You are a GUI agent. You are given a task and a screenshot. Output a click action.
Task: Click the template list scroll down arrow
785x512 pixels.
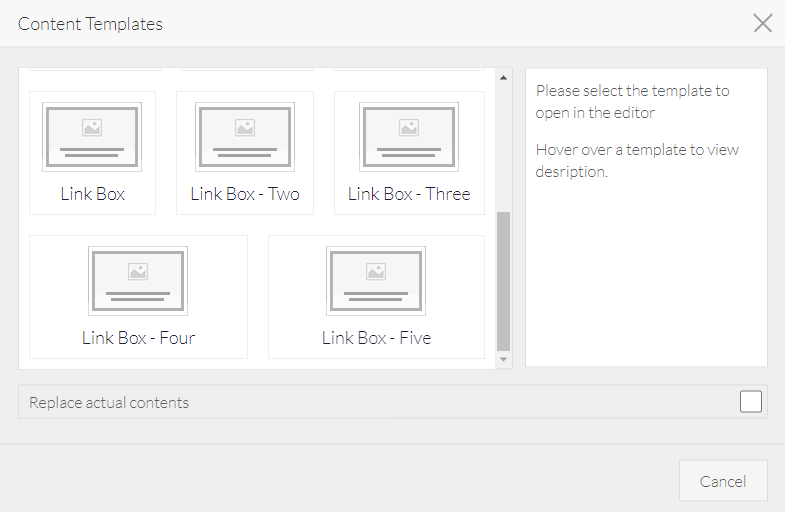(504, 359)
